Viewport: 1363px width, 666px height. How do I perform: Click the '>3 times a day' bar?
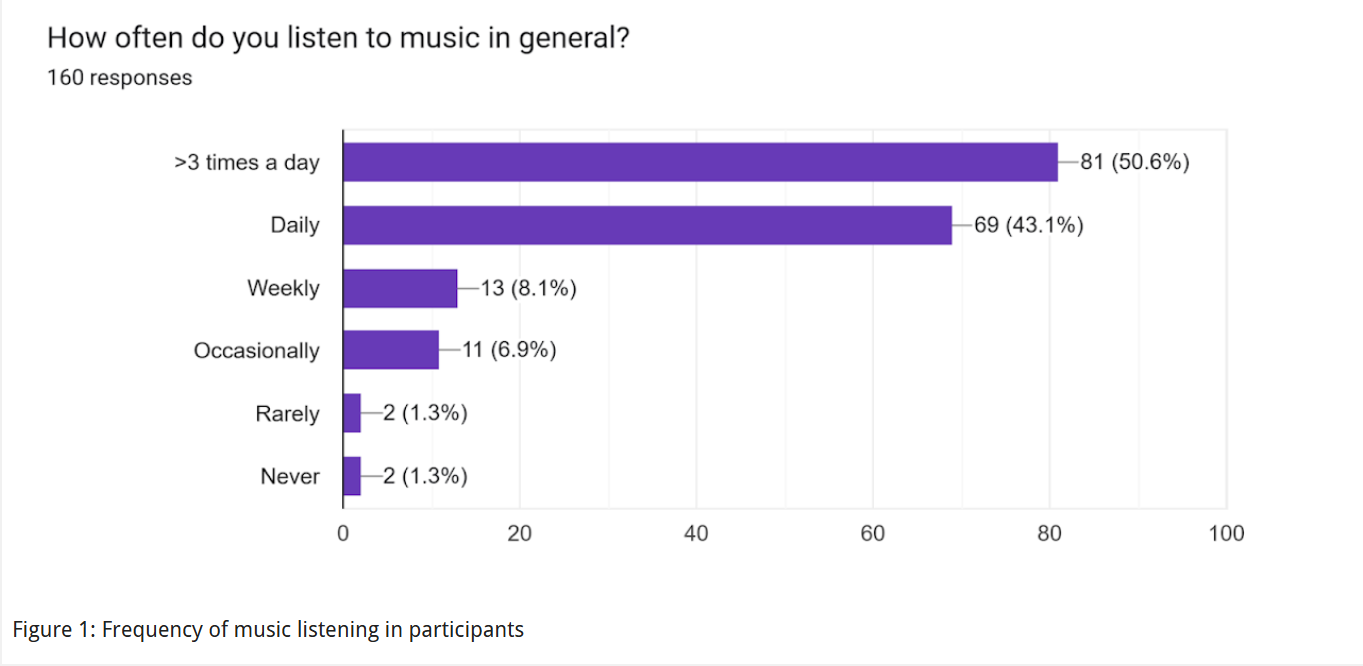[700, 162]
